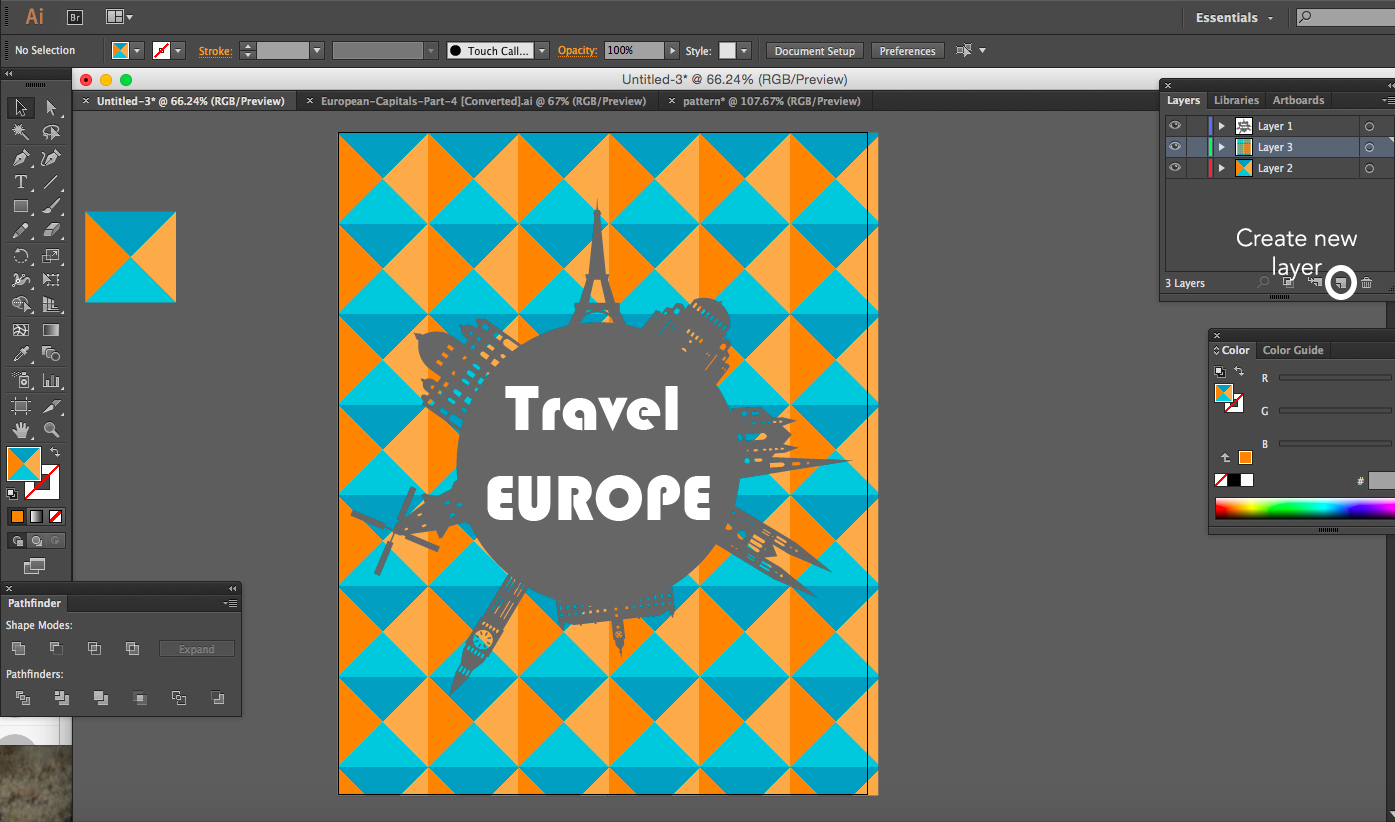The width and height of the screenshot is (1395, 822).
Task: Open the Style swatch dropdown
Action: (x=744, y=50)
